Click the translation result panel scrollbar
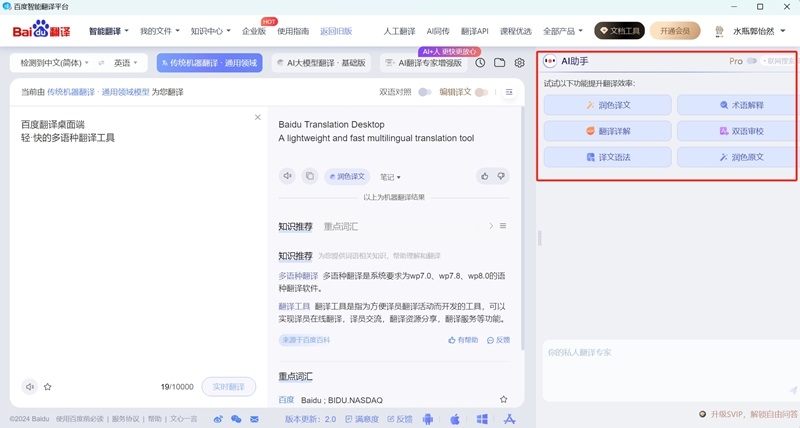This screenshot has width=800, height=428. pyautogui.click(x=522, y=229)
